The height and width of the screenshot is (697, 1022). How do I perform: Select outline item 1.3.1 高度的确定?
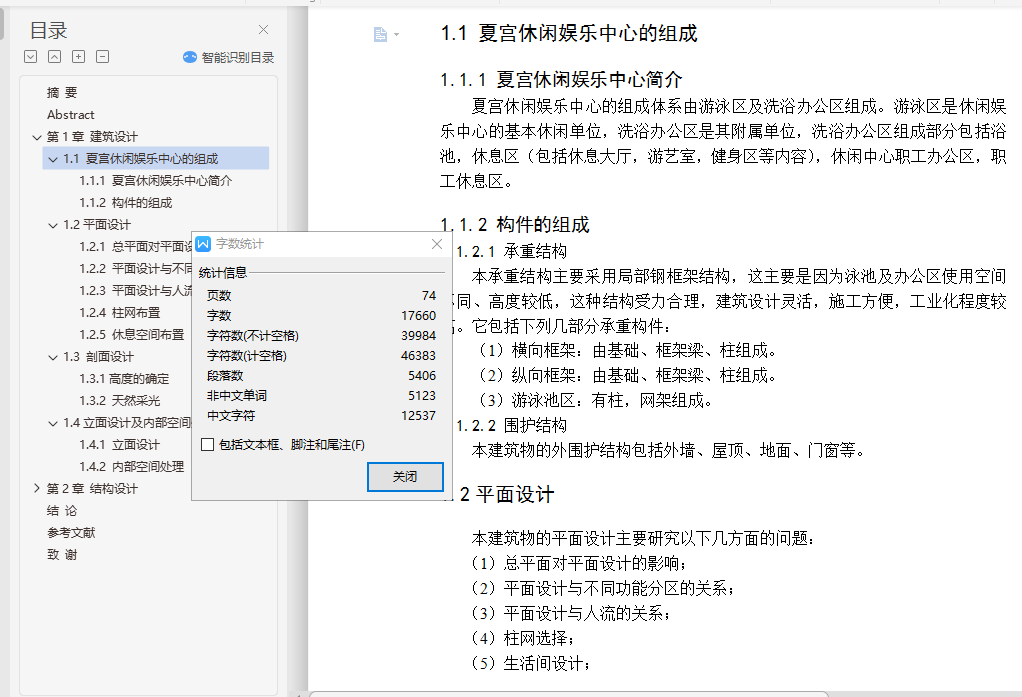(124, 379)
